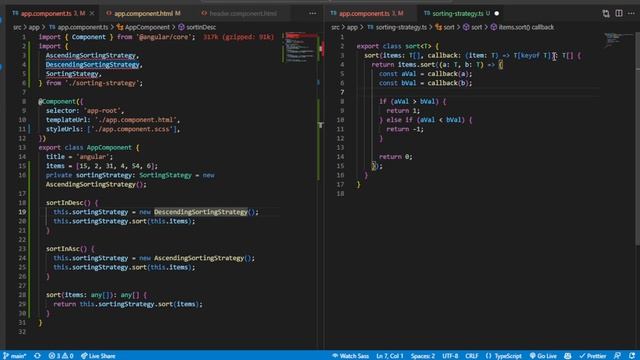640x360 pixels.
Task: Click 'if (aVal > bVal) {' line
Action: tap(412, 102)
